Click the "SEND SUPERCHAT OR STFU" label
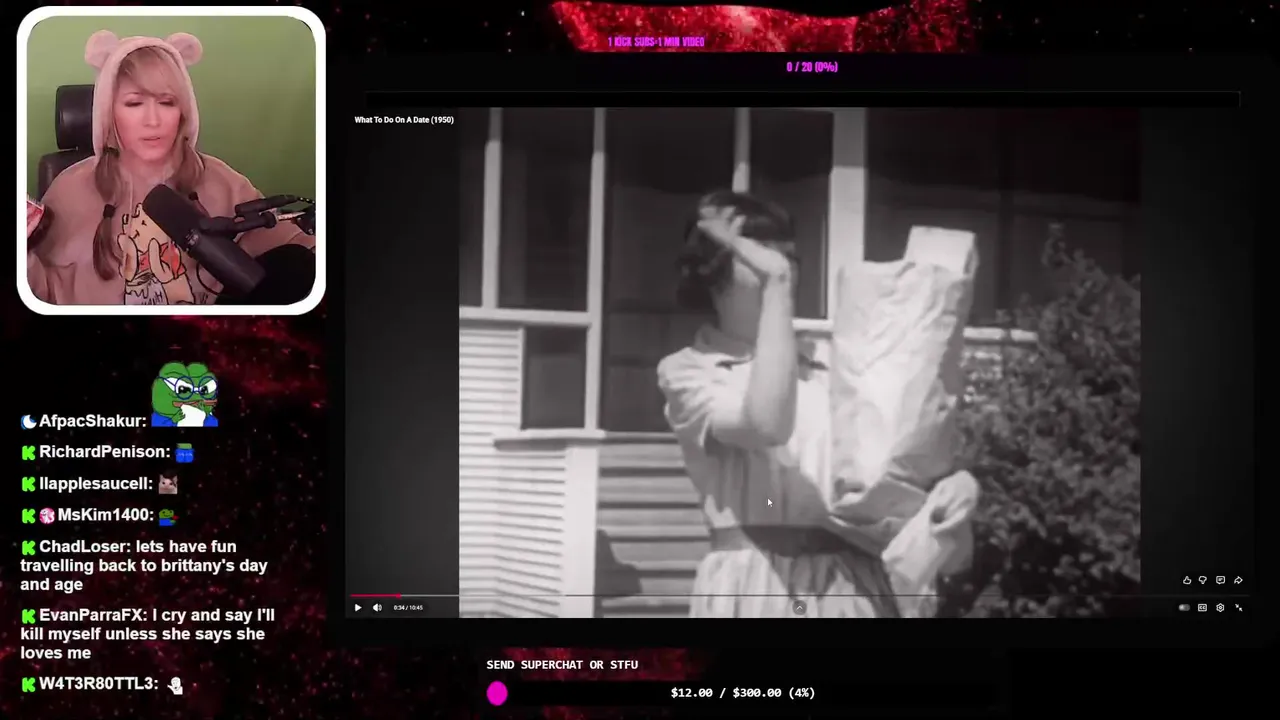 coord(562,664)
